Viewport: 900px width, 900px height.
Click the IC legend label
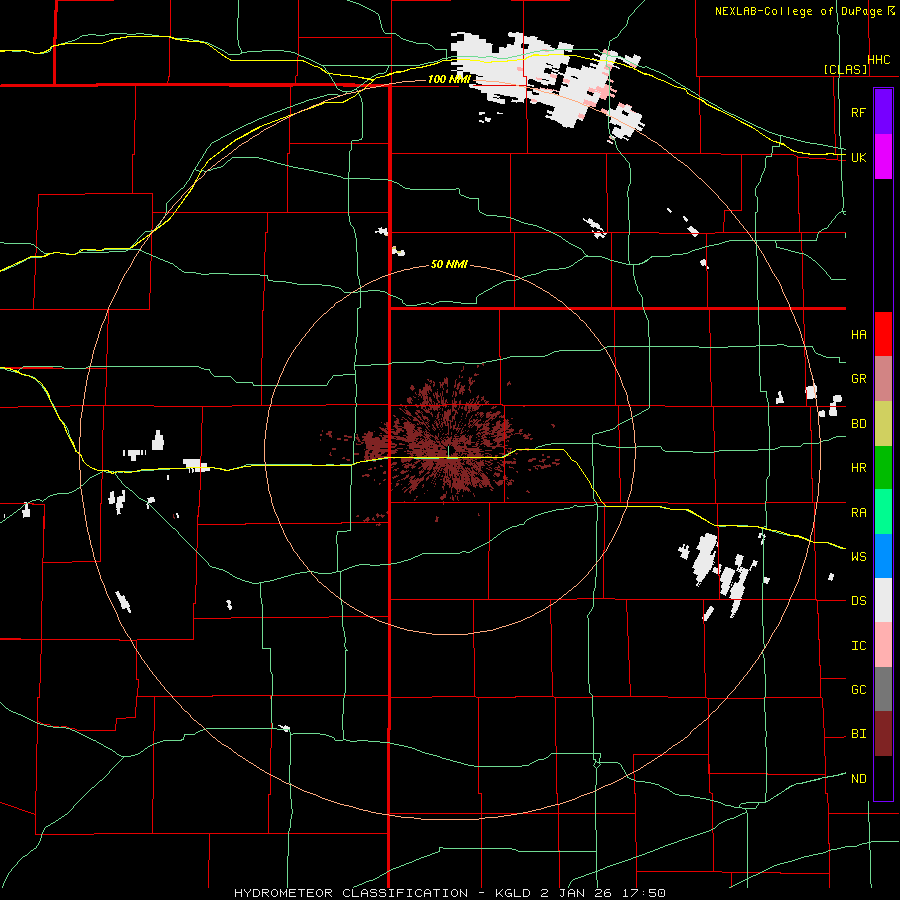858,646
